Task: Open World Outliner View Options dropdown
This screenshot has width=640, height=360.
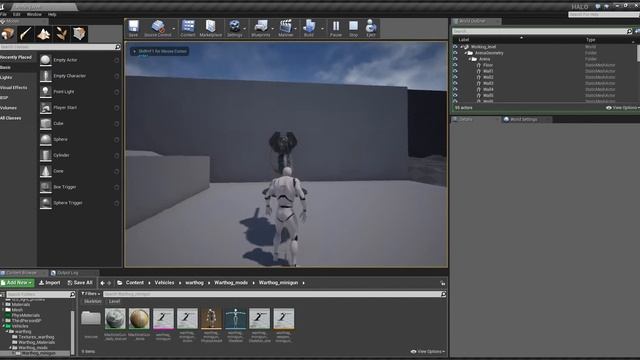Action: point(623,108)
